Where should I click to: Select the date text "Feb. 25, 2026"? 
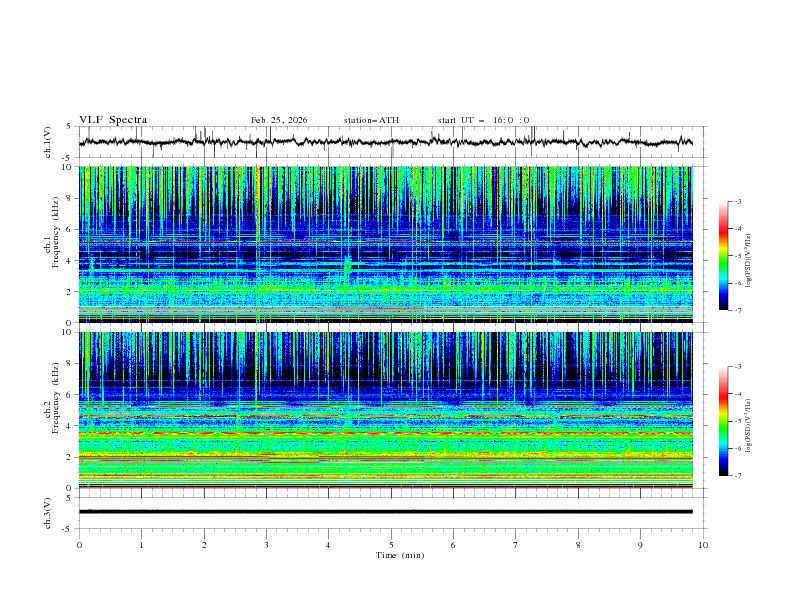(x=279, y=120)
